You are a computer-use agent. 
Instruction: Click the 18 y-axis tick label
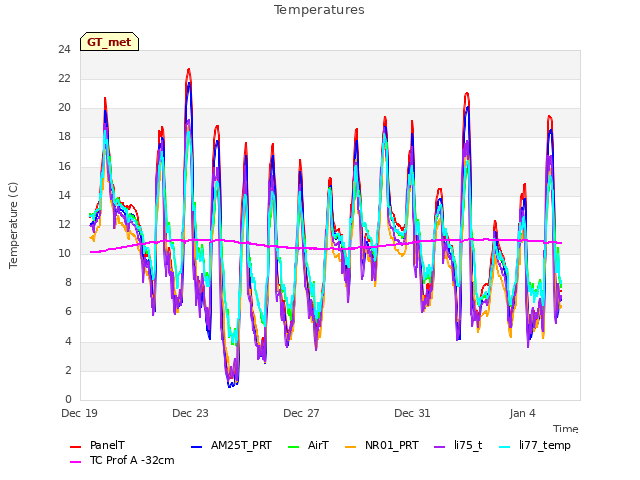click(x=64, y=137)
